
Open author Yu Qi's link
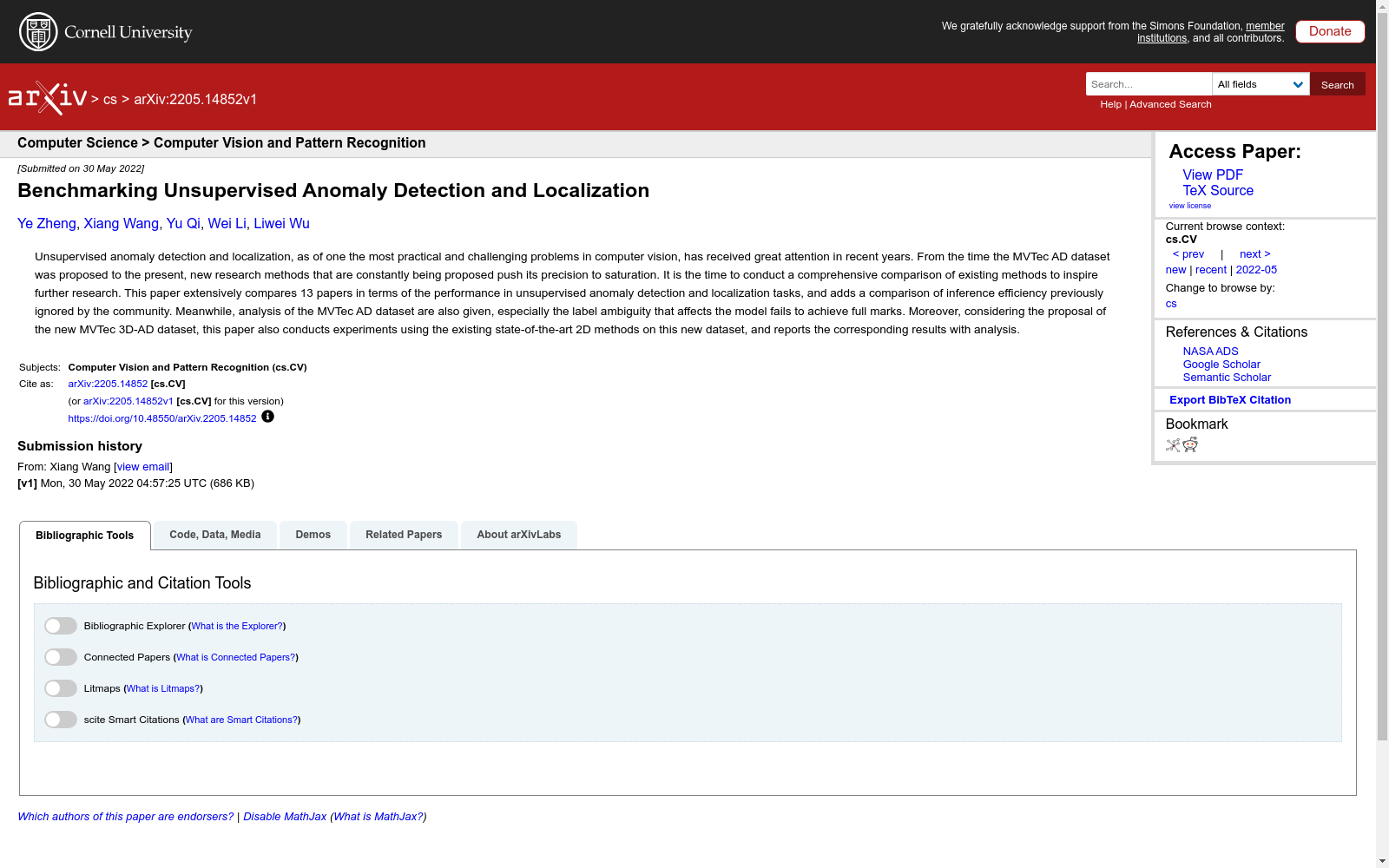(x=183, y=224)
